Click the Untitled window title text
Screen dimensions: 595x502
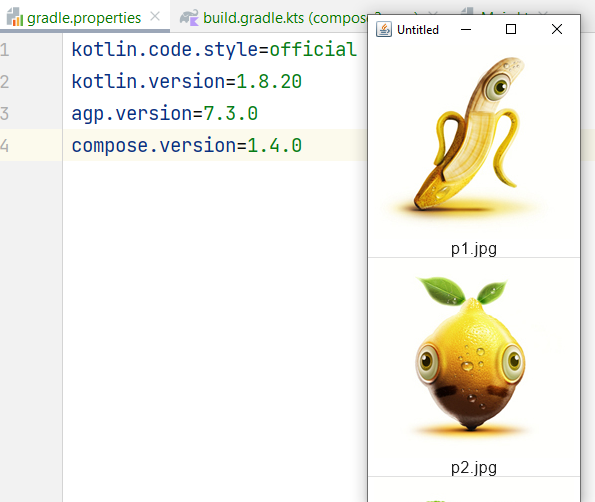(418, 30)
